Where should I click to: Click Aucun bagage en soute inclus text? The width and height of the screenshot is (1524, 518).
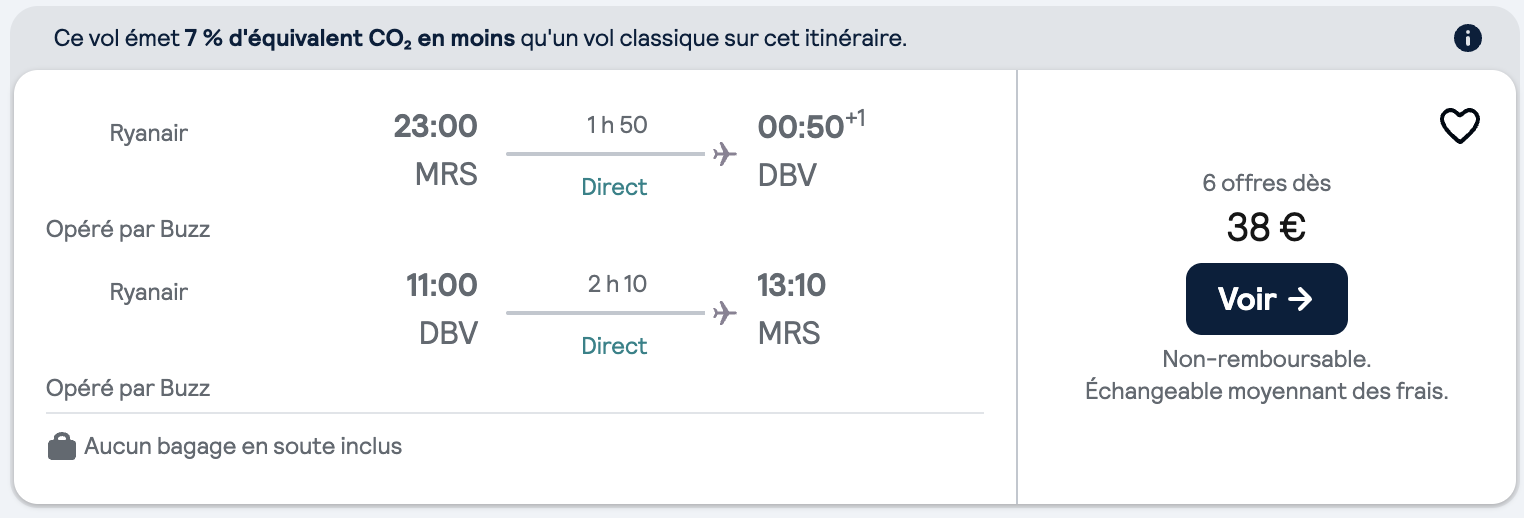coord(243,446)
